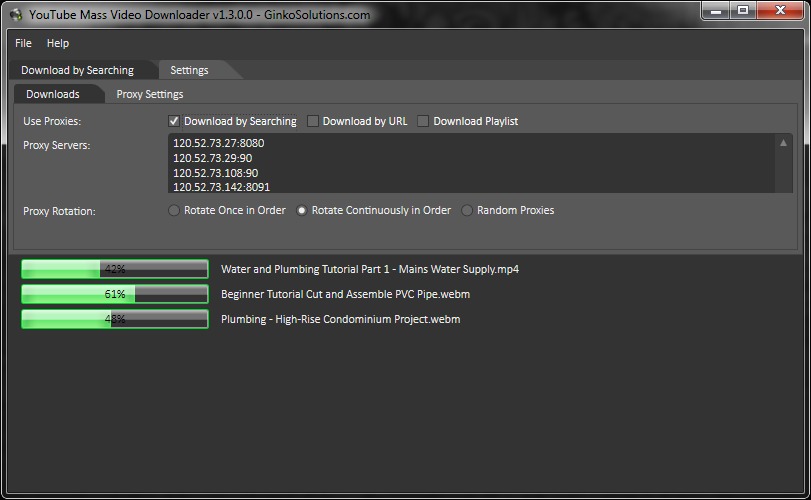Open the Help menu

[x=58, y=43]
